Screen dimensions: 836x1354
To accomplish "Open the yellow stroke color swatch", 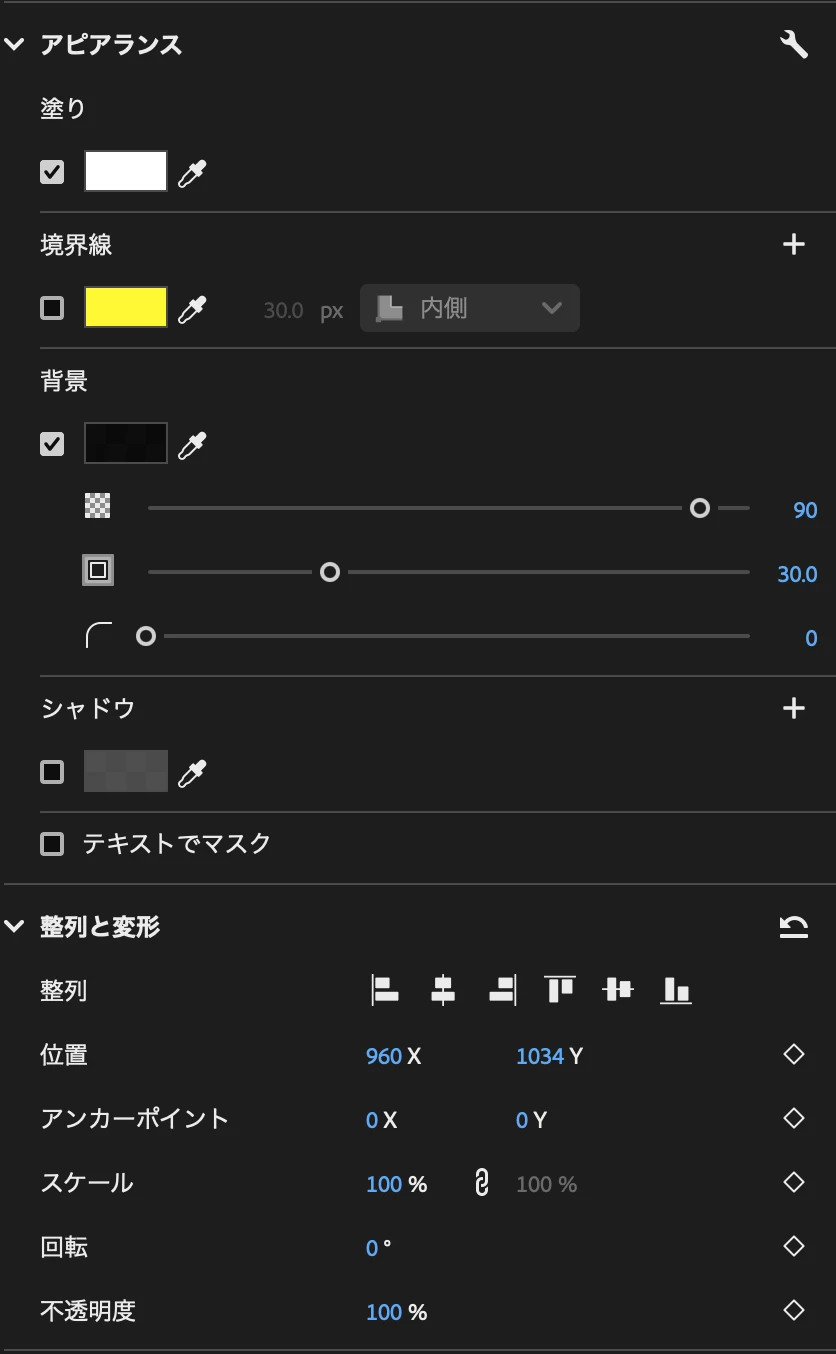I will pos(126,307).
